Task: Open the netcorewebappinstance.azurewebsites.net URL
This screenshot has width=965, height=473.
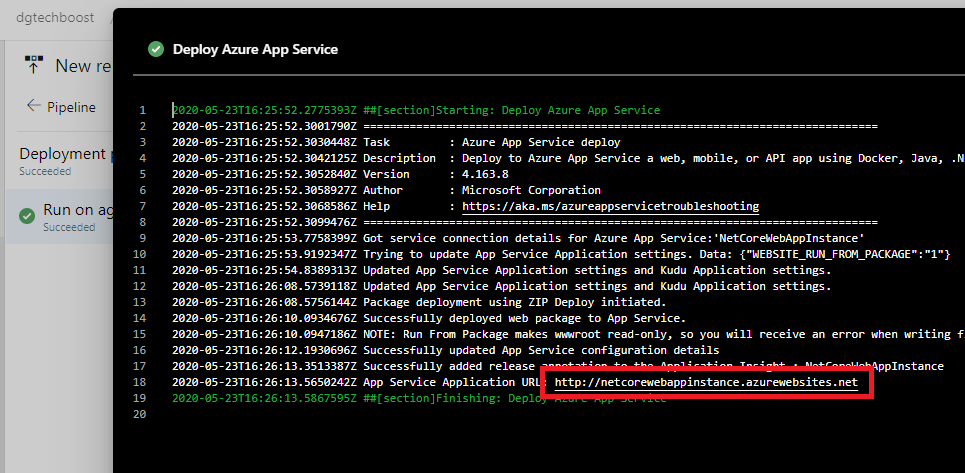Action: [x=706, y=382]
